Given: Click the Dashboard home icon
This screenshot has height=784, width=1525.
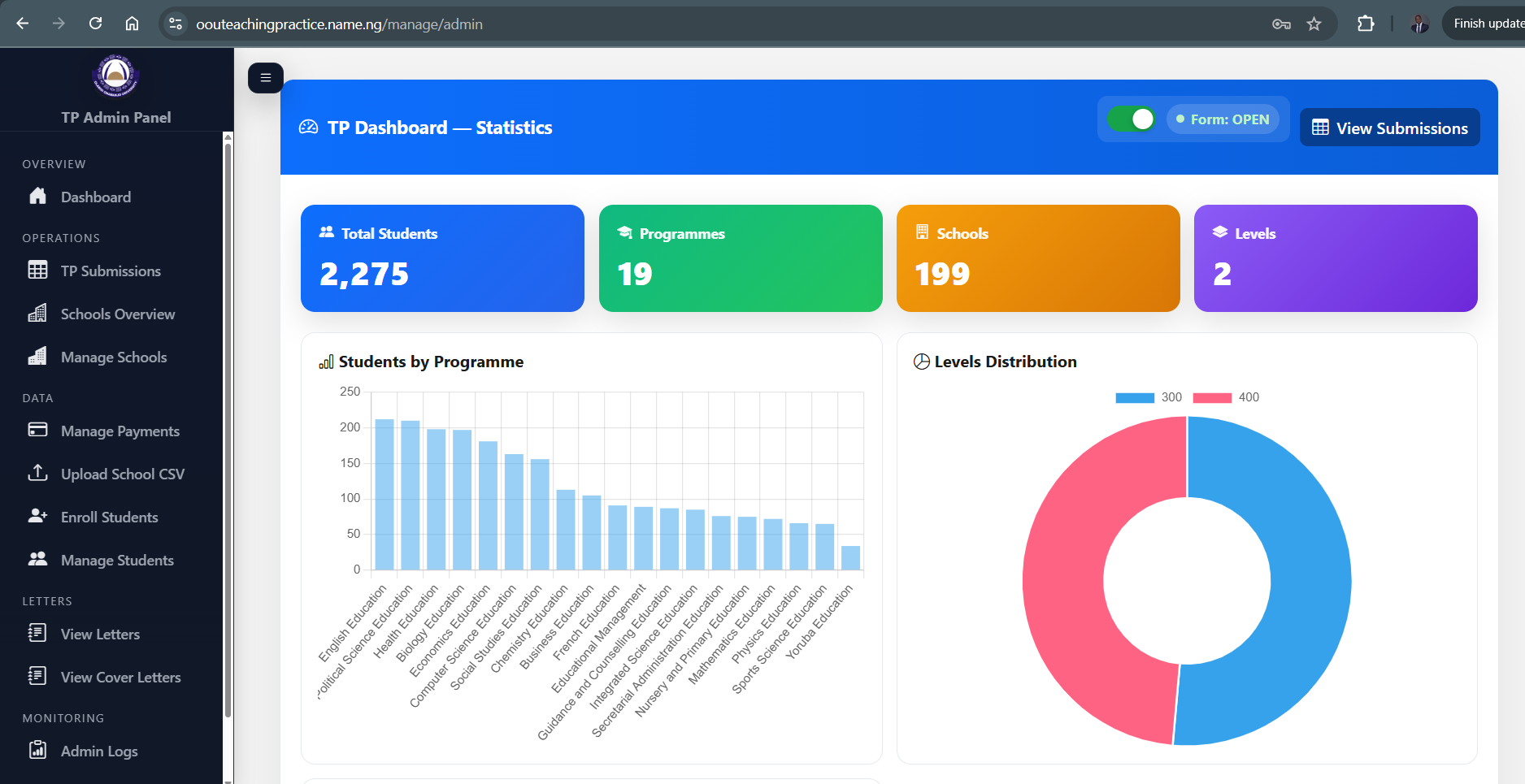Looking at the screenshot, I should tap(37, 196).
